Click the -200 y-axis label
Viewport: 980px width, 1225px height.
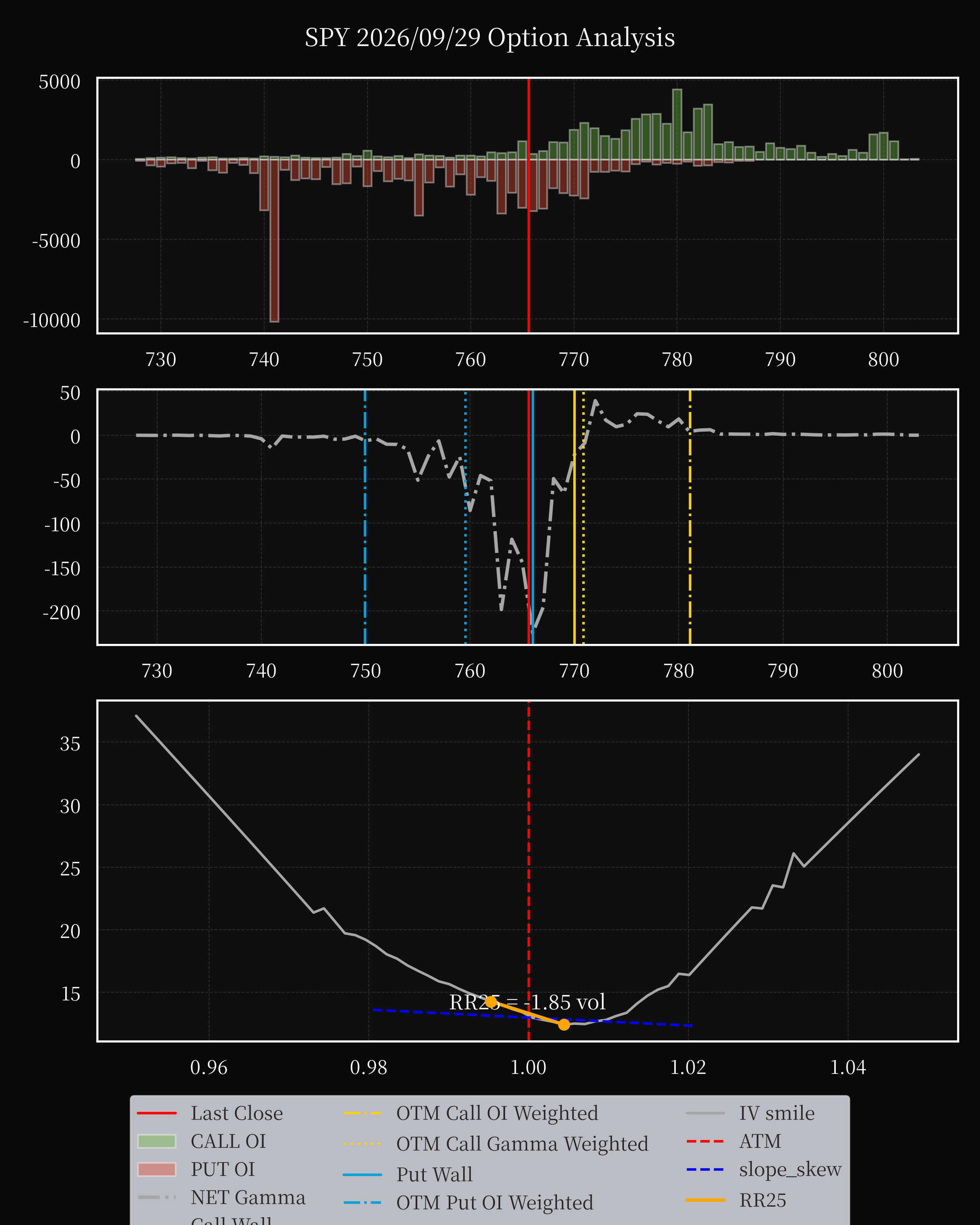pos(61,612)
